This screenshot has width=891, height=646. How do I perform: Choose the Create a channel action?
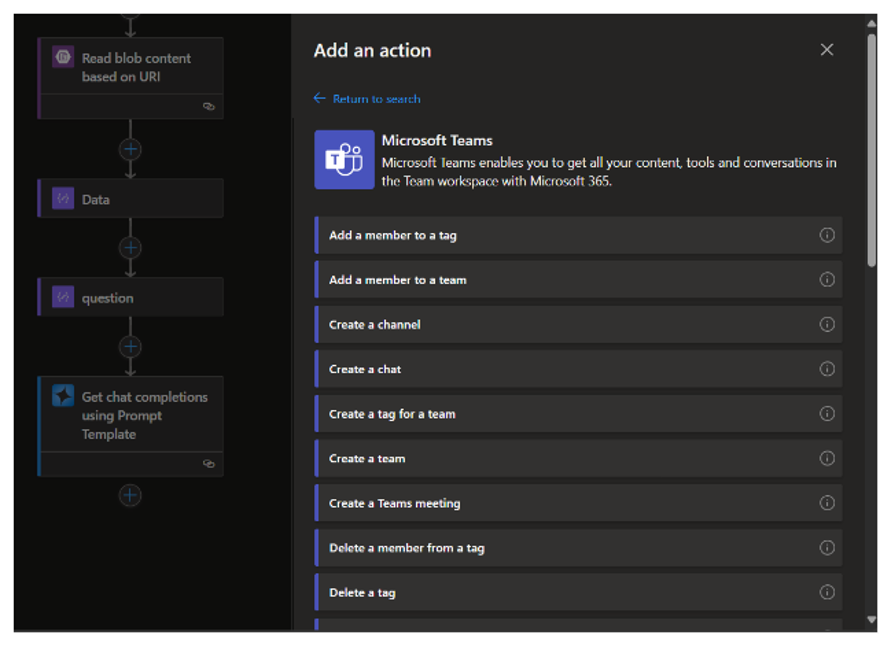(x=578, y=324)
